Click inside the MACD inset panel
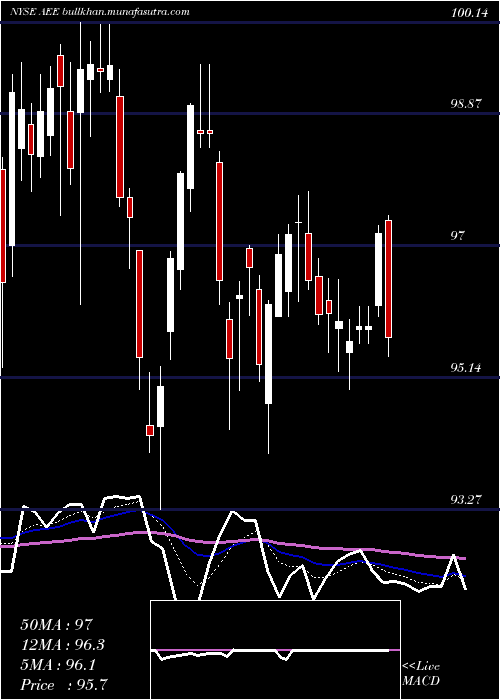The width and height of the screenshot is (500, 700). coord(275,650)
